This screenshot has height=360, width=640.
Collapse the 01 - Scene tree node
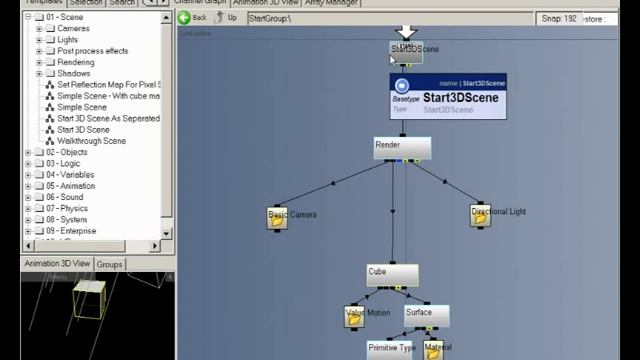click(x=28, y=17)
